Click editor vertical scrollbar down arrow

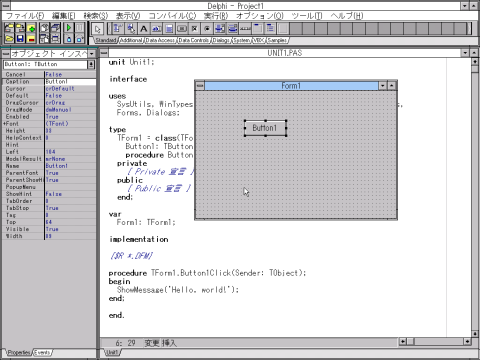(x=475, y=334)
